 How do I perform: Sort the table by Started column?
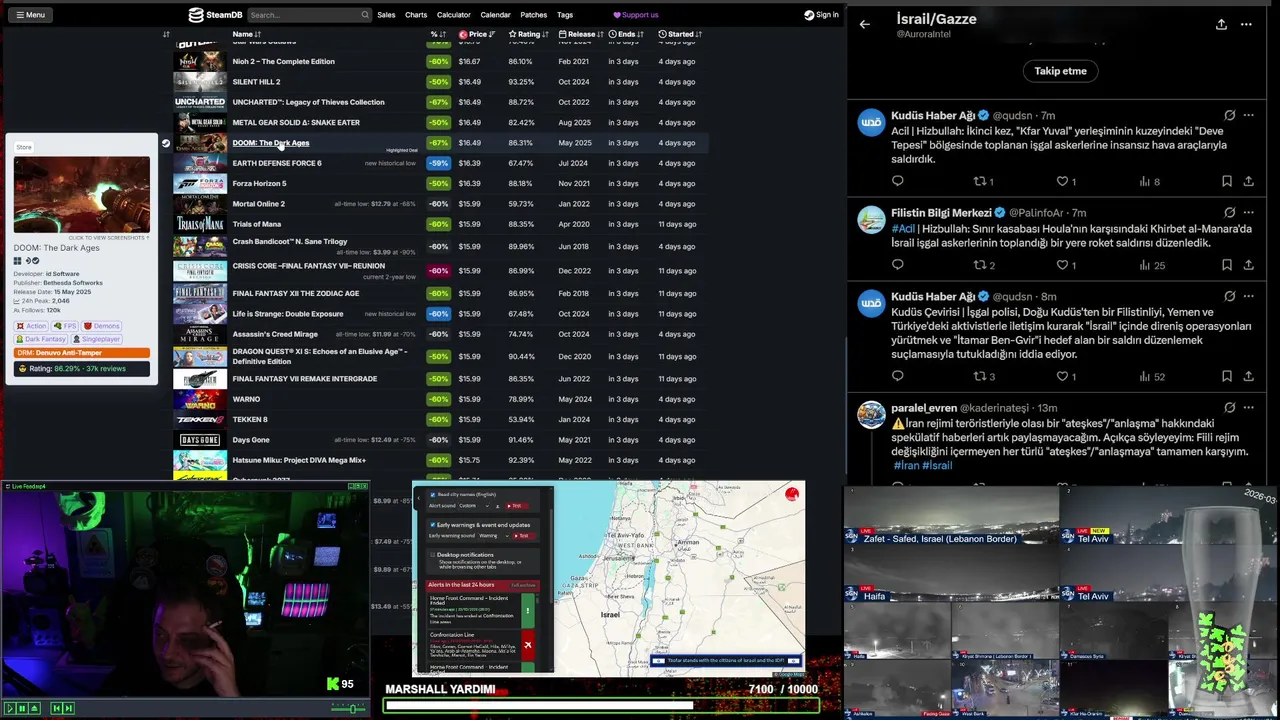(680, 34)
